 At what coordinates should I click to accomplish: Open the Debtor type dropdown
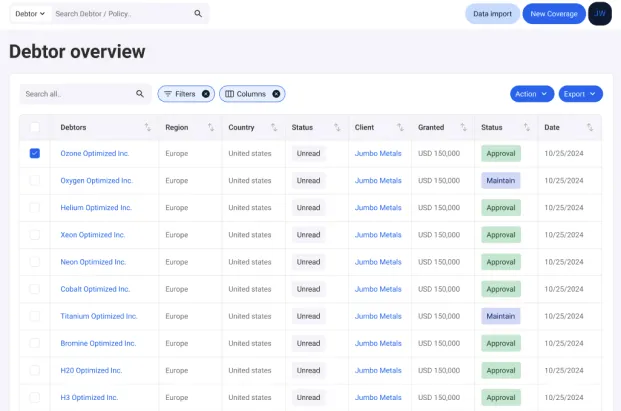pyautogui.click(x=30, y=14)
